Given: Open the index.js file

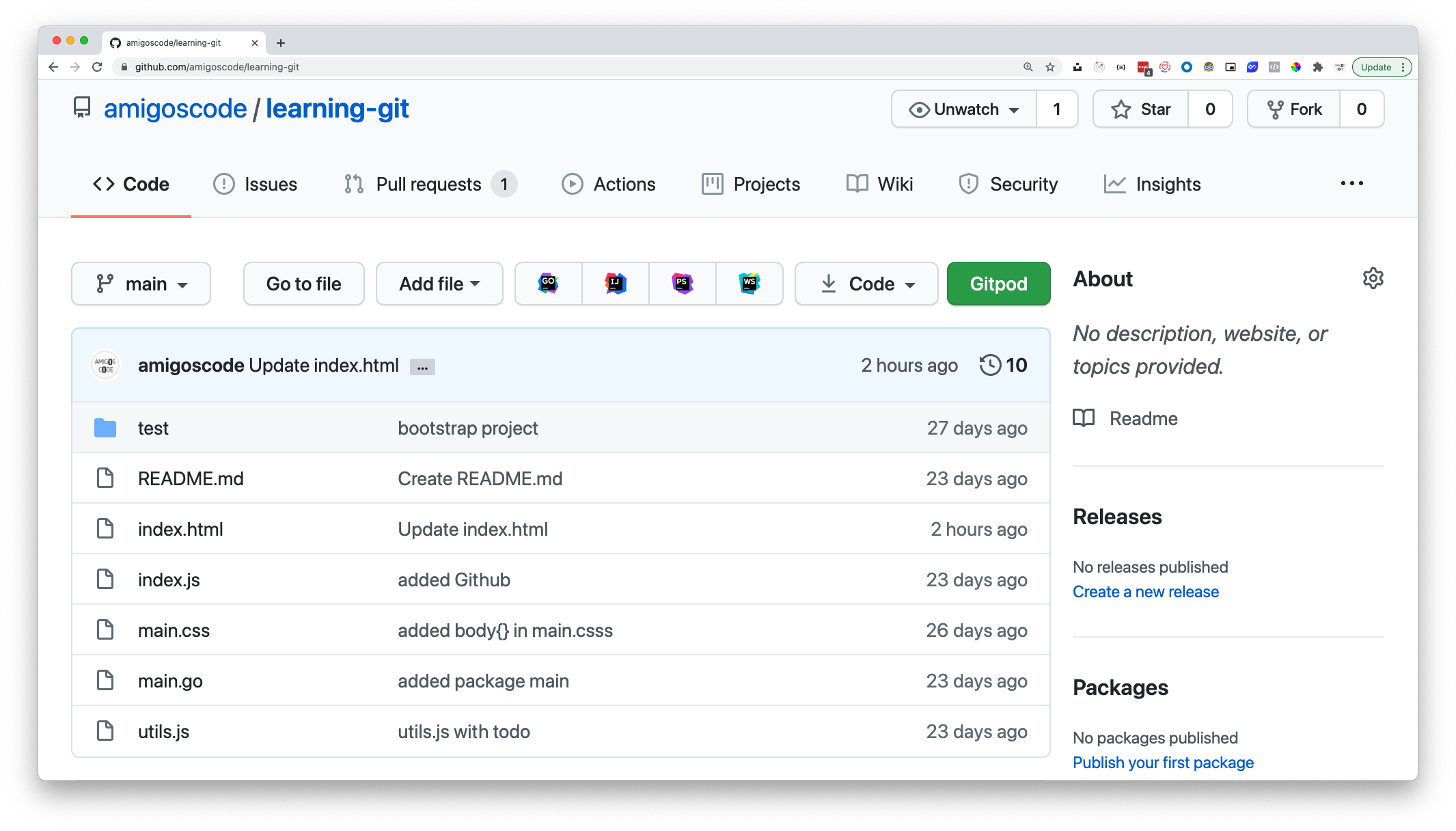Looking at the screenshot, I should (x=169, y=580).
